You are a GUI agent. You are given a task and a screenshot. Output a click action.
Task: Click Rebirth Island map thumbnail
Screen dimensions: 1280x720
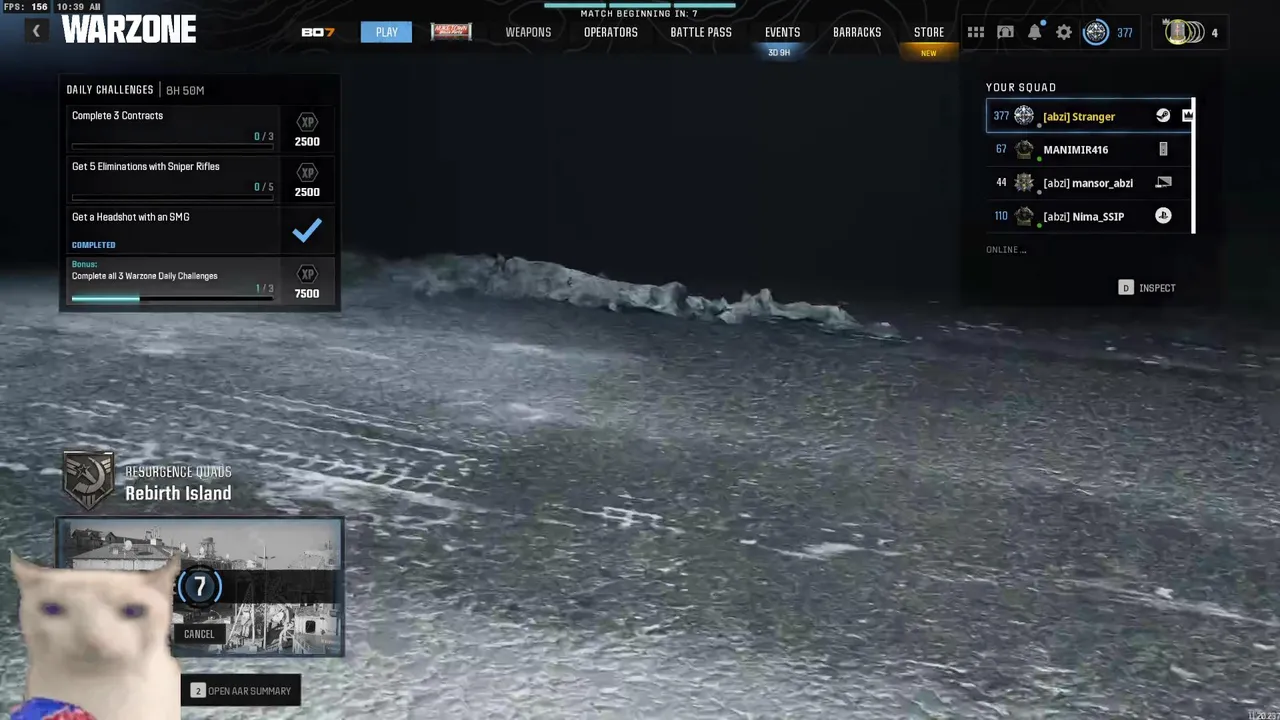(200, 587)
